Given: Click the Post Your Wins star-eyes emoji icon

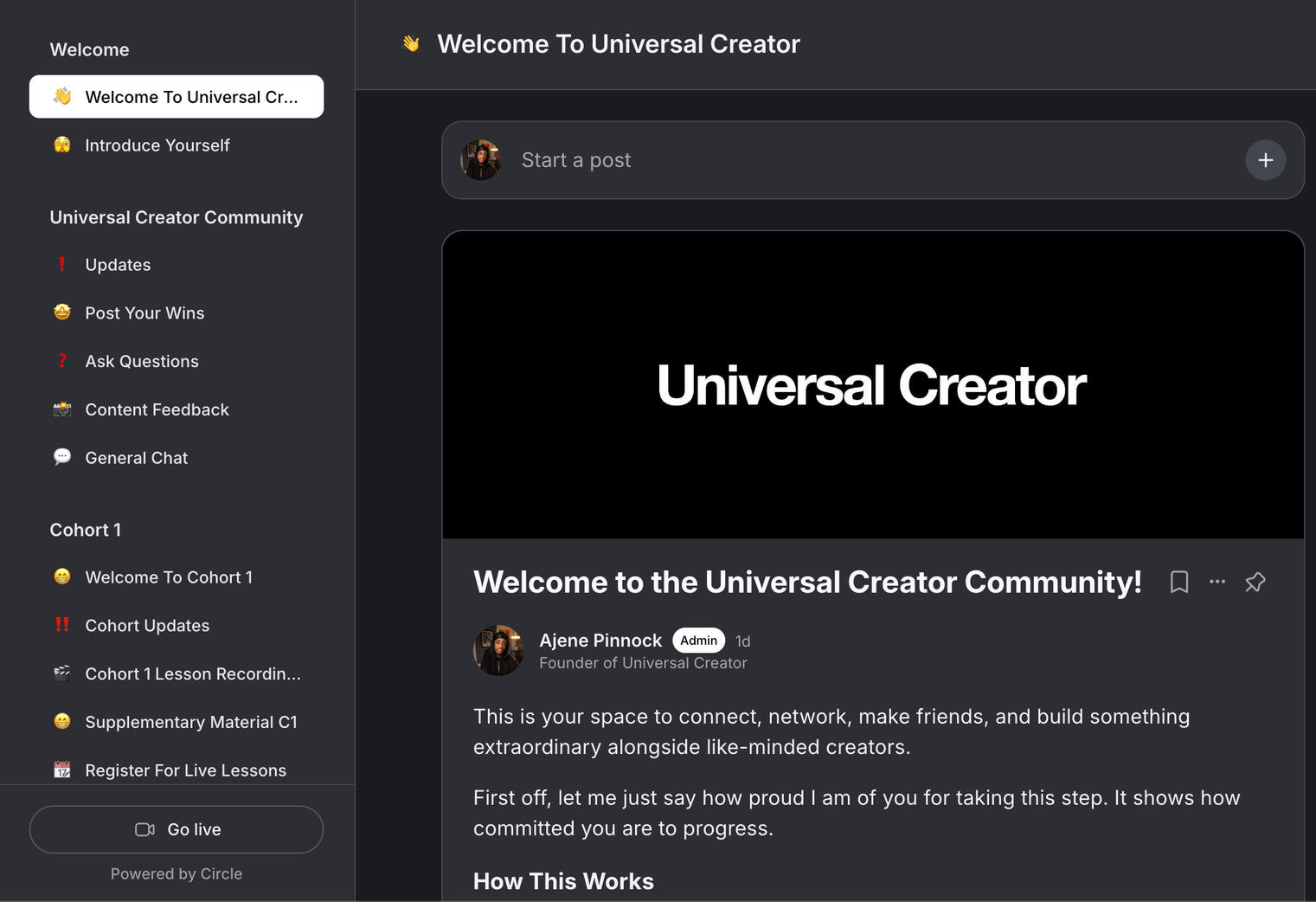Looking at the screenshot, I should point(62,312).
